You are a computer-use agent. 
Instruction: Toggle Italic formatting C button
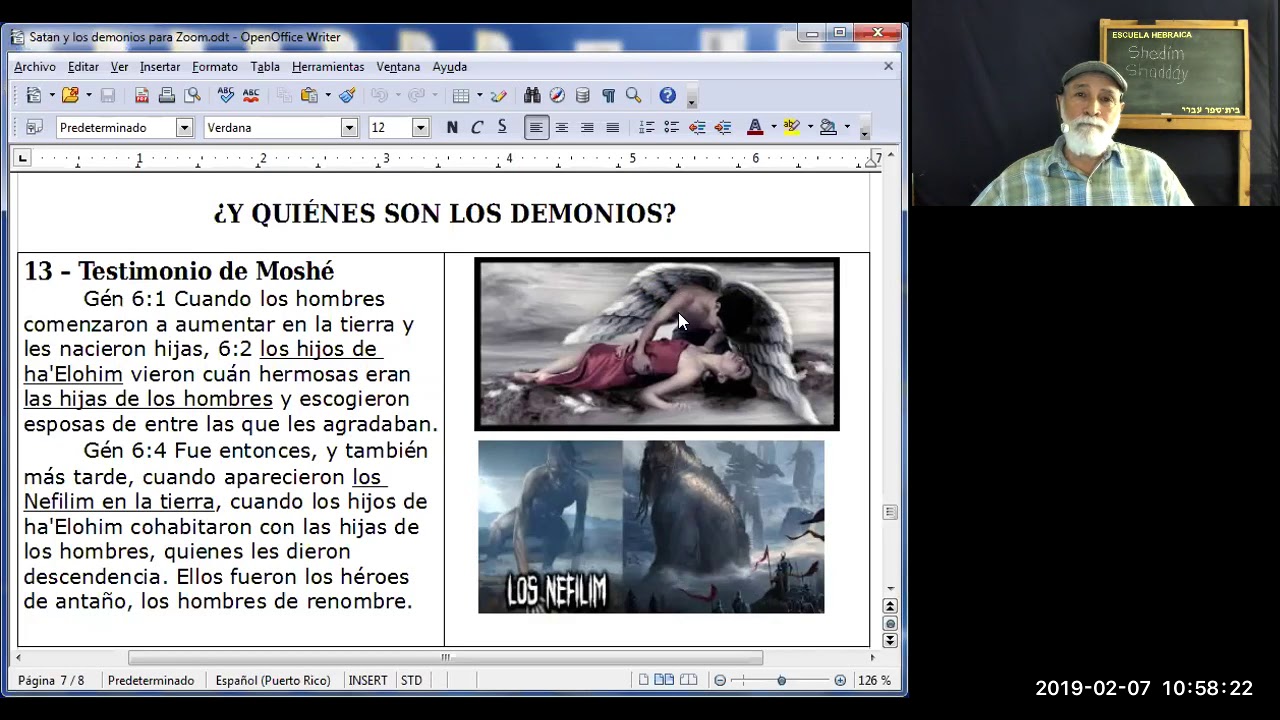[x=477, y=127]
